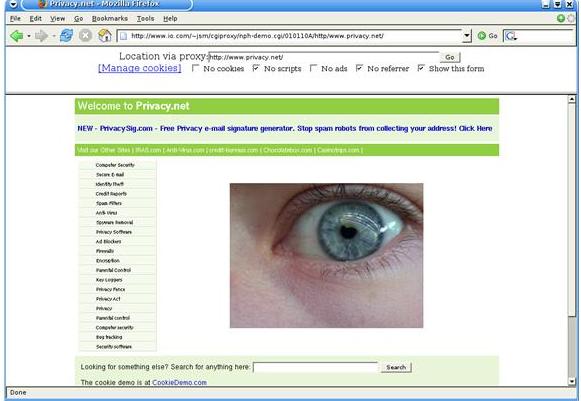Open the Bookmarks menu
The width and height of the screenshot is (581, 401).
110,19
